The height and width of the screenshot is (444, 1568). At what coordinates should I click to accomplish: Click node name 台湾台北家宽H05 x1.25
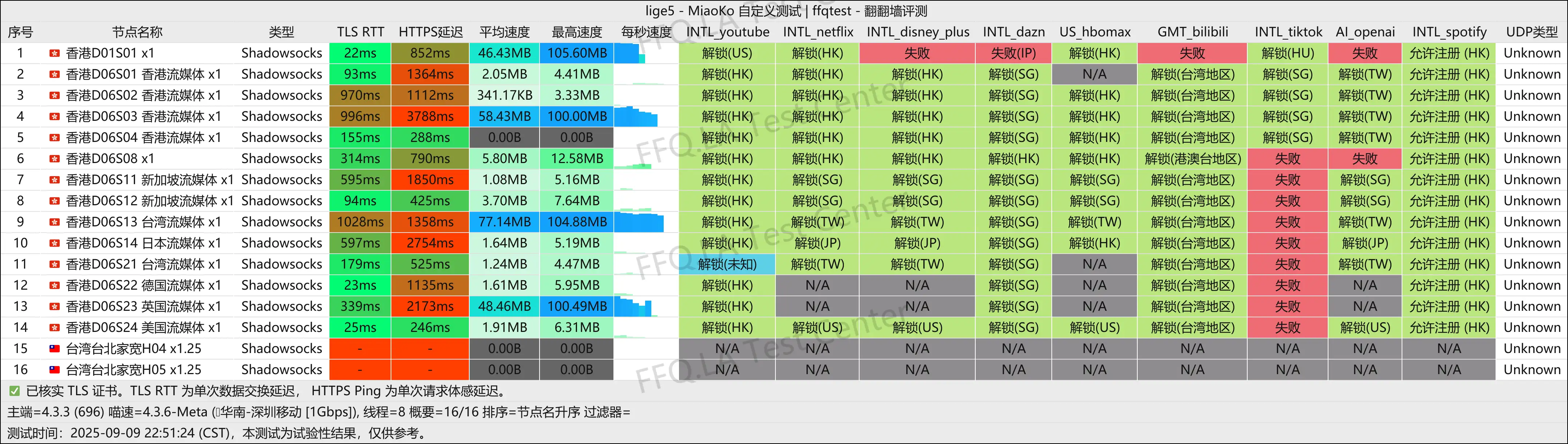click(x=133, y=370)
